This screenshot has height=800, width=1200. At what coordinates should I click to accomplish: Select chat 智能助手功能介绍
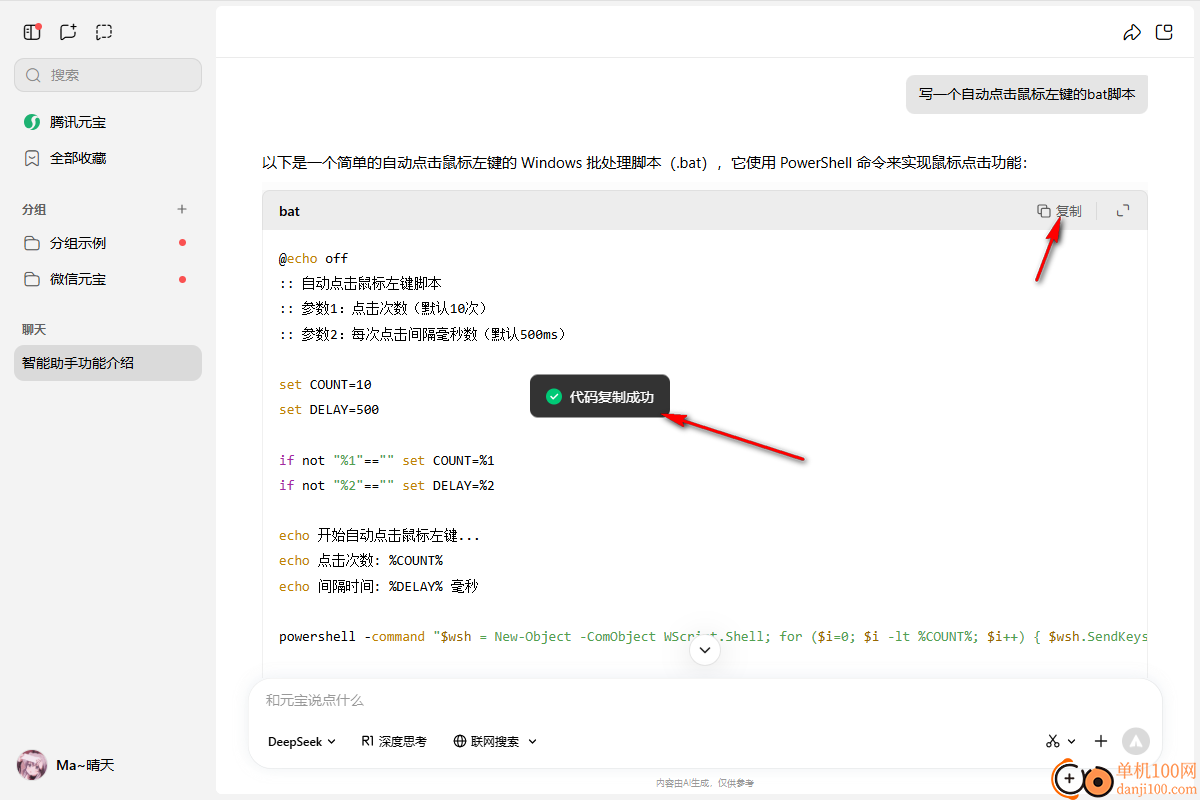point(108,363)
